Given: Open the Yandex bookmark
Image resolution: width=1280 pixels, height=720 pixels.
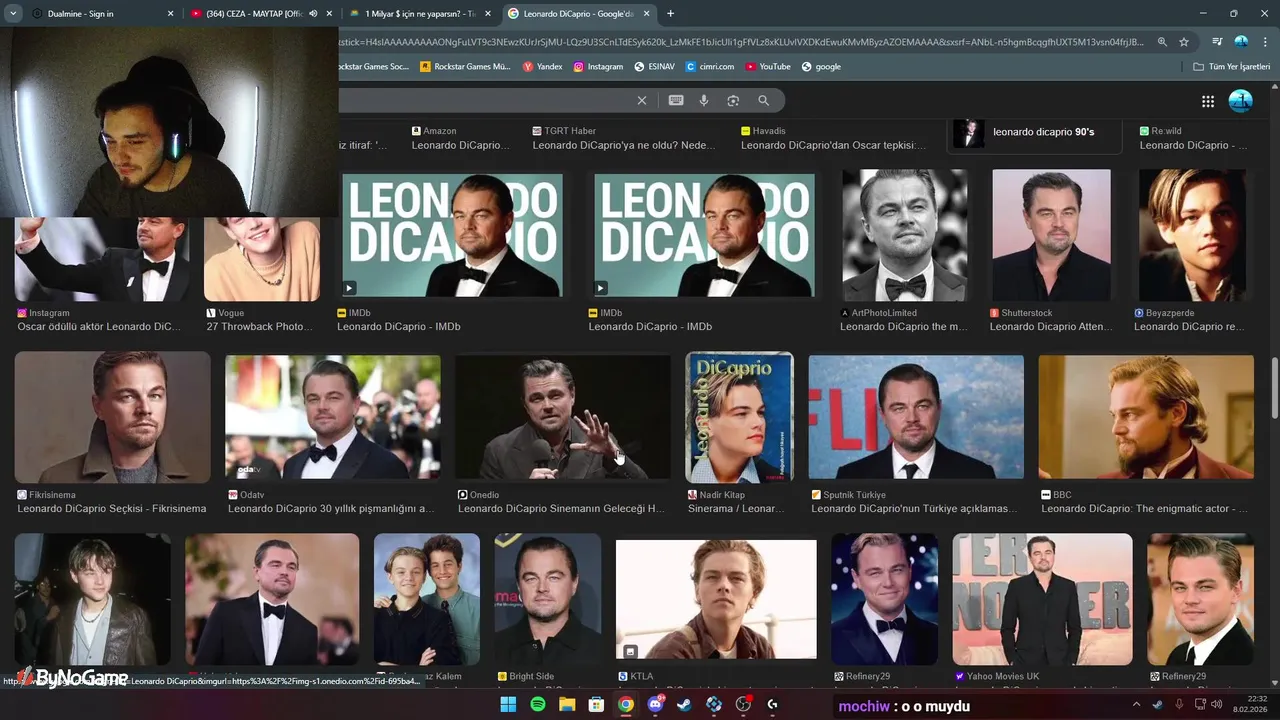Looking at the screenshot, I should coord(543,67).
